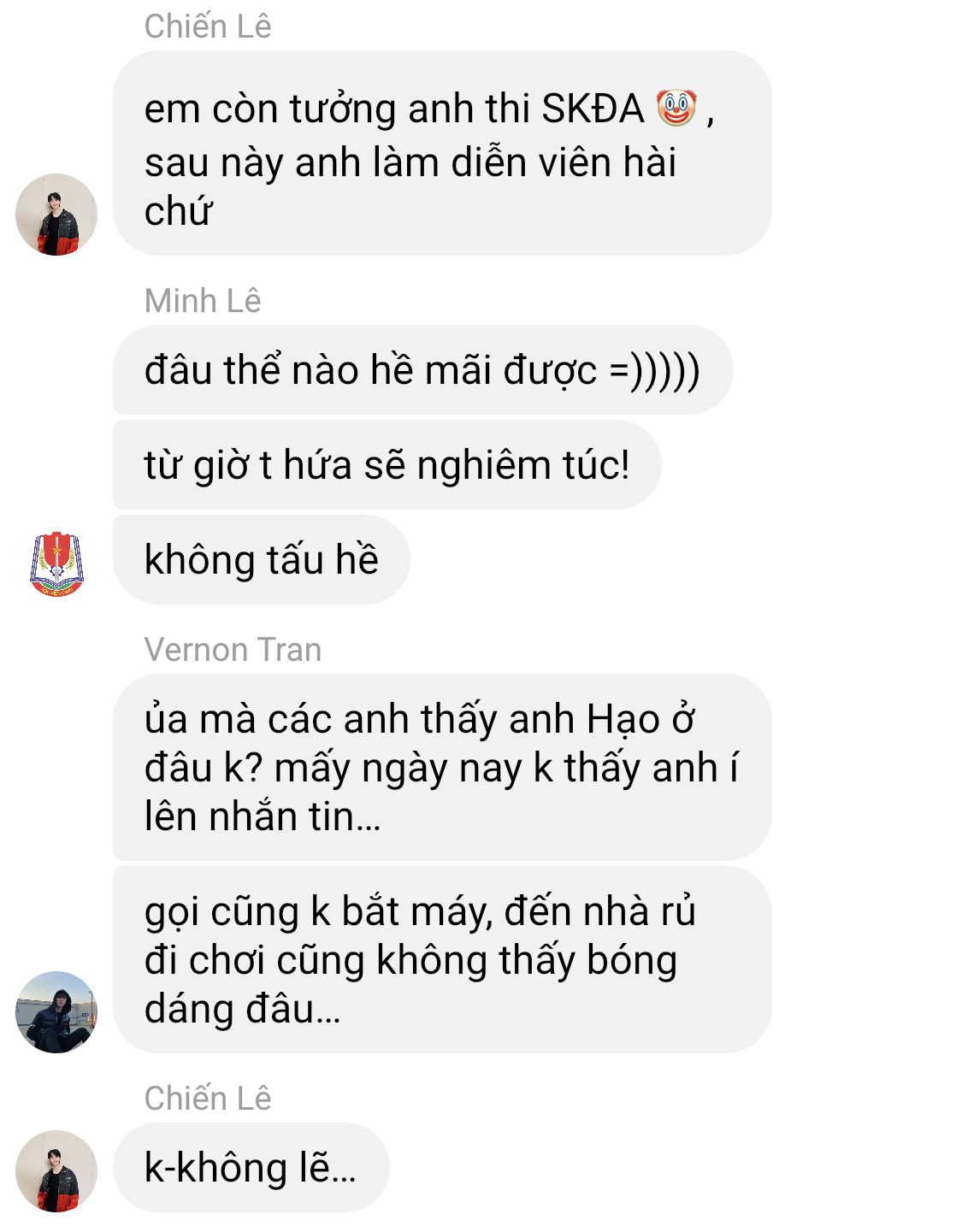Select the message asking about anh Hạo
Viewport: 962px width, 1232px height.
[442, 768]
